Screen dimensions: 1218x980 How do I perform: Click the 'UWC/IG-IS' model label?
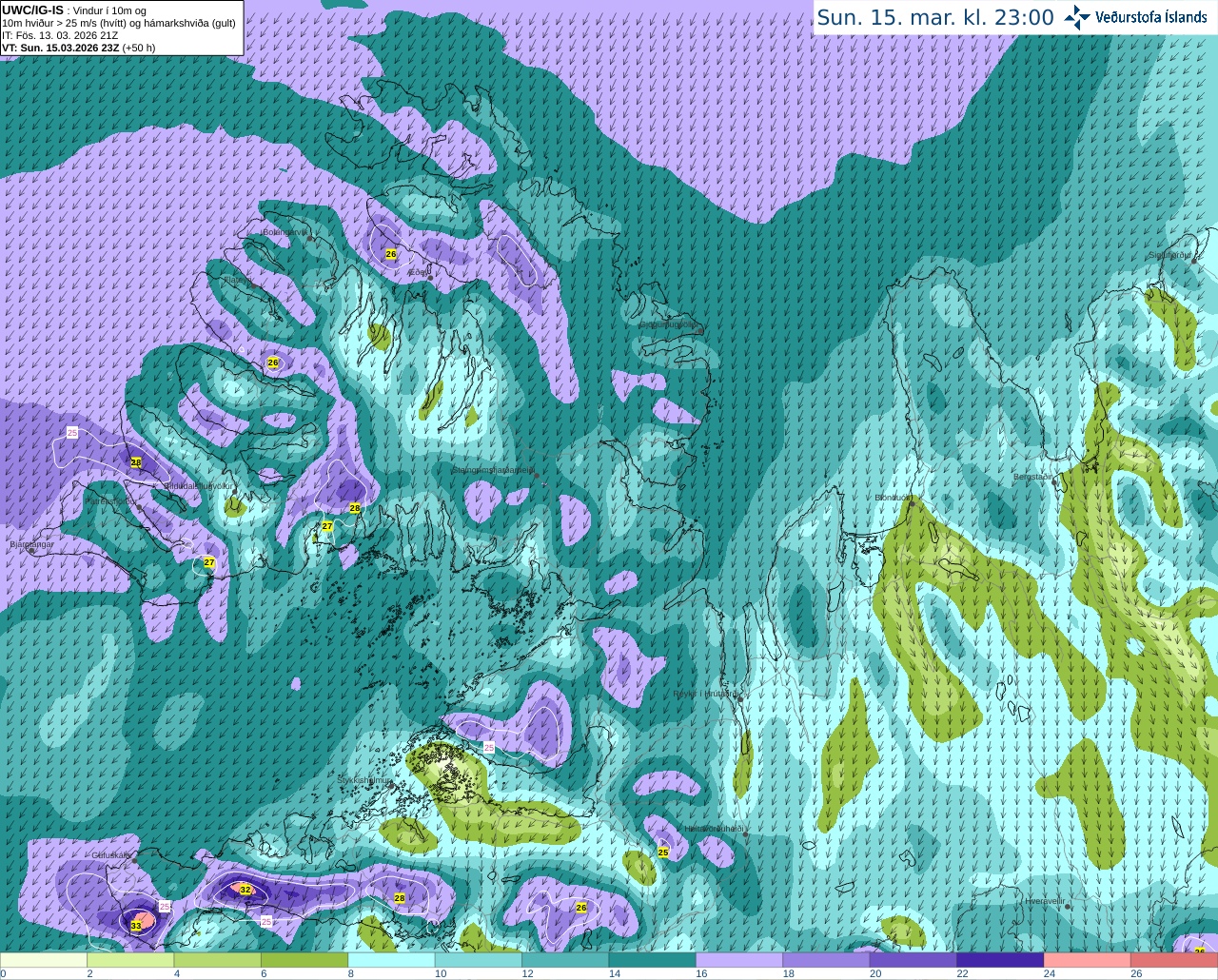click(32, 10)
